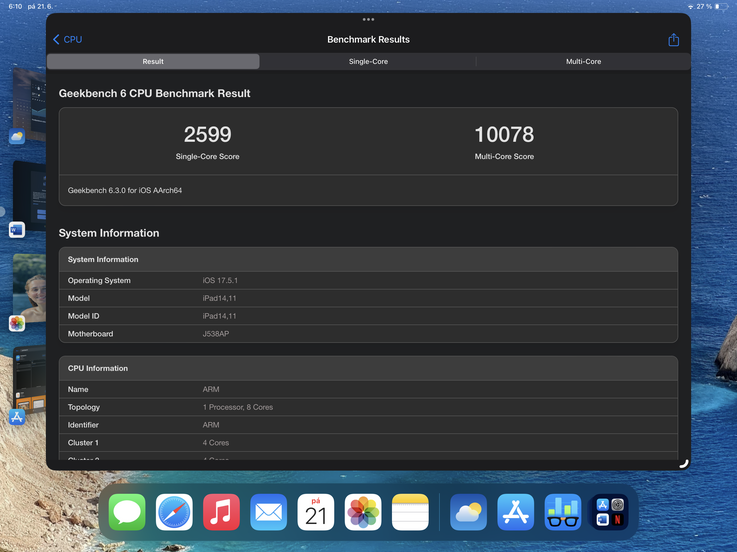Open the Multi-Core tab

pyautogui.click(x=583, y=62)
